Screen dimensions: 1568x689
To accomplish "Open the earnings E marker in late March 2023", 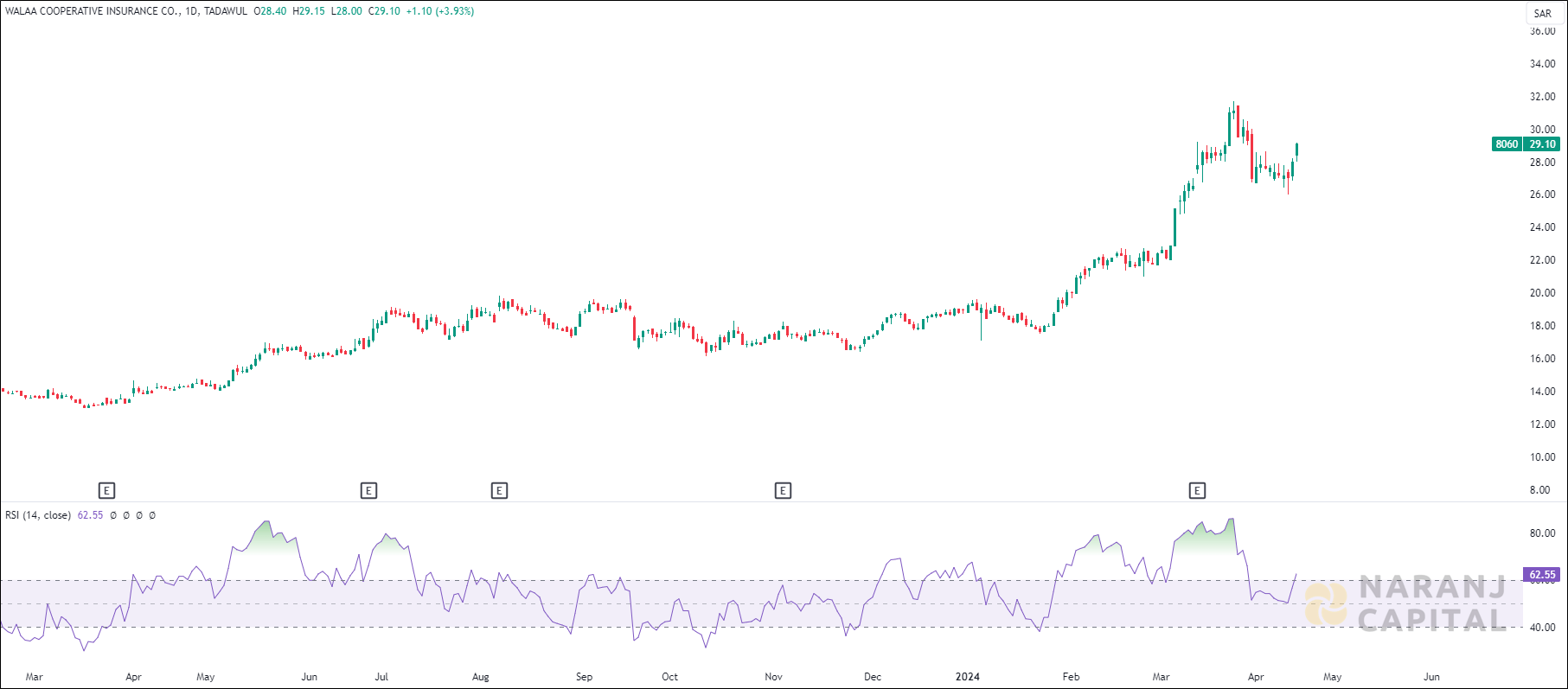I will [x=106, y=491].
